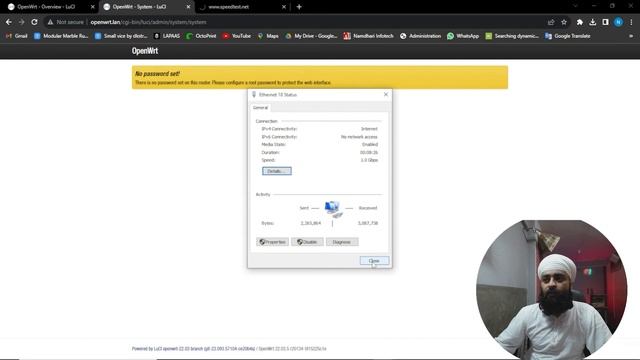Close the speedtest.net tab
The height and width of the screenshot is (360, 640).
(284, 7)
